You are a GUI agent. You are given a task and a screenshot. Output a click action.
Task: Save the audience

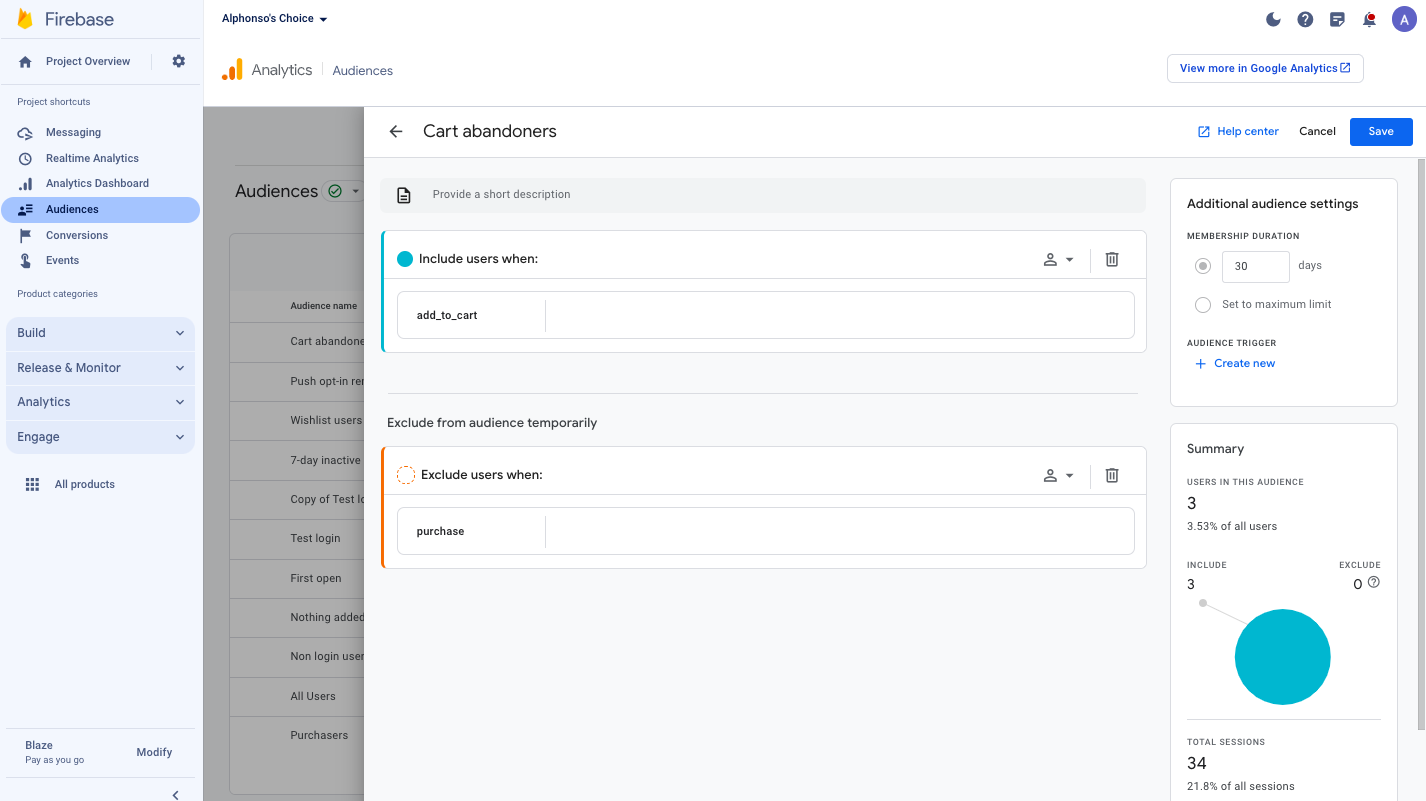1380,131
